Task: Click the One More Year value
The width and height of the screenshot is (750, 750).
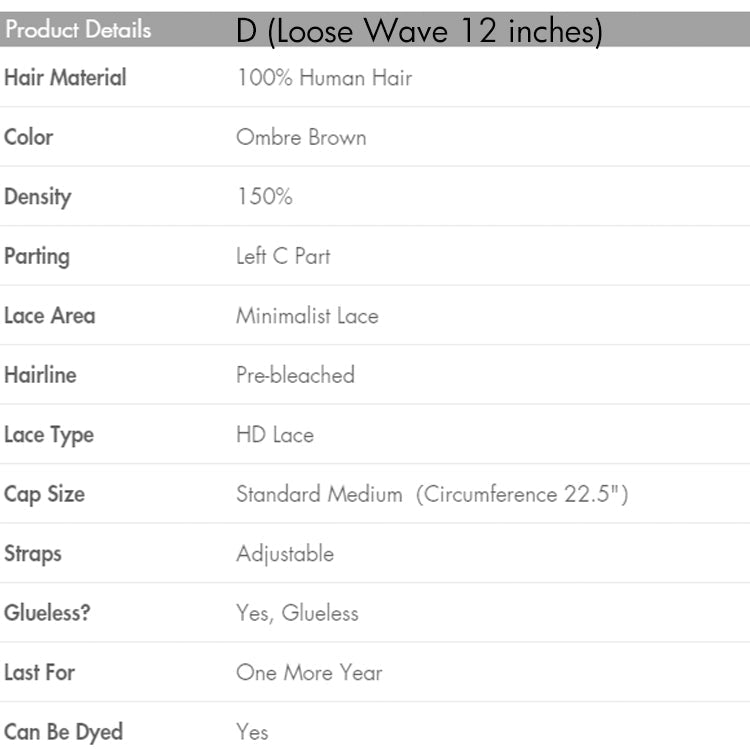Action: click(309, 672)
